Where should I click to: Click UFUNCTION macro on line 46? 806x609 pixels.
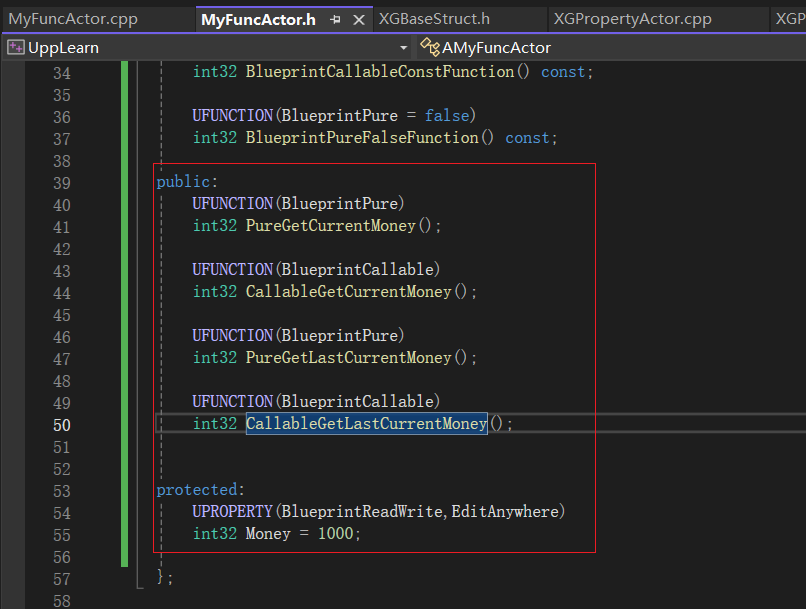[x=232, y=335]
